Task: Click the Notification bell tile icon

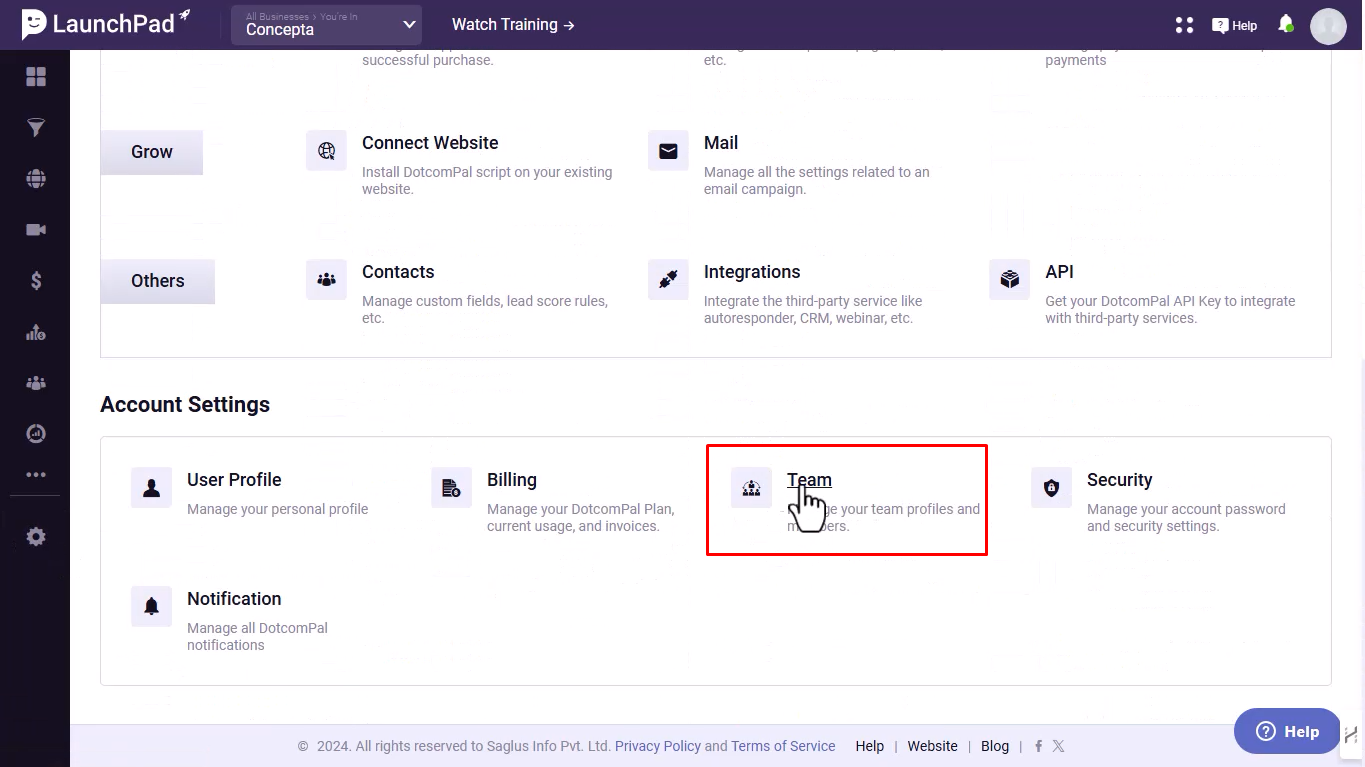Action: click(151, 607)
